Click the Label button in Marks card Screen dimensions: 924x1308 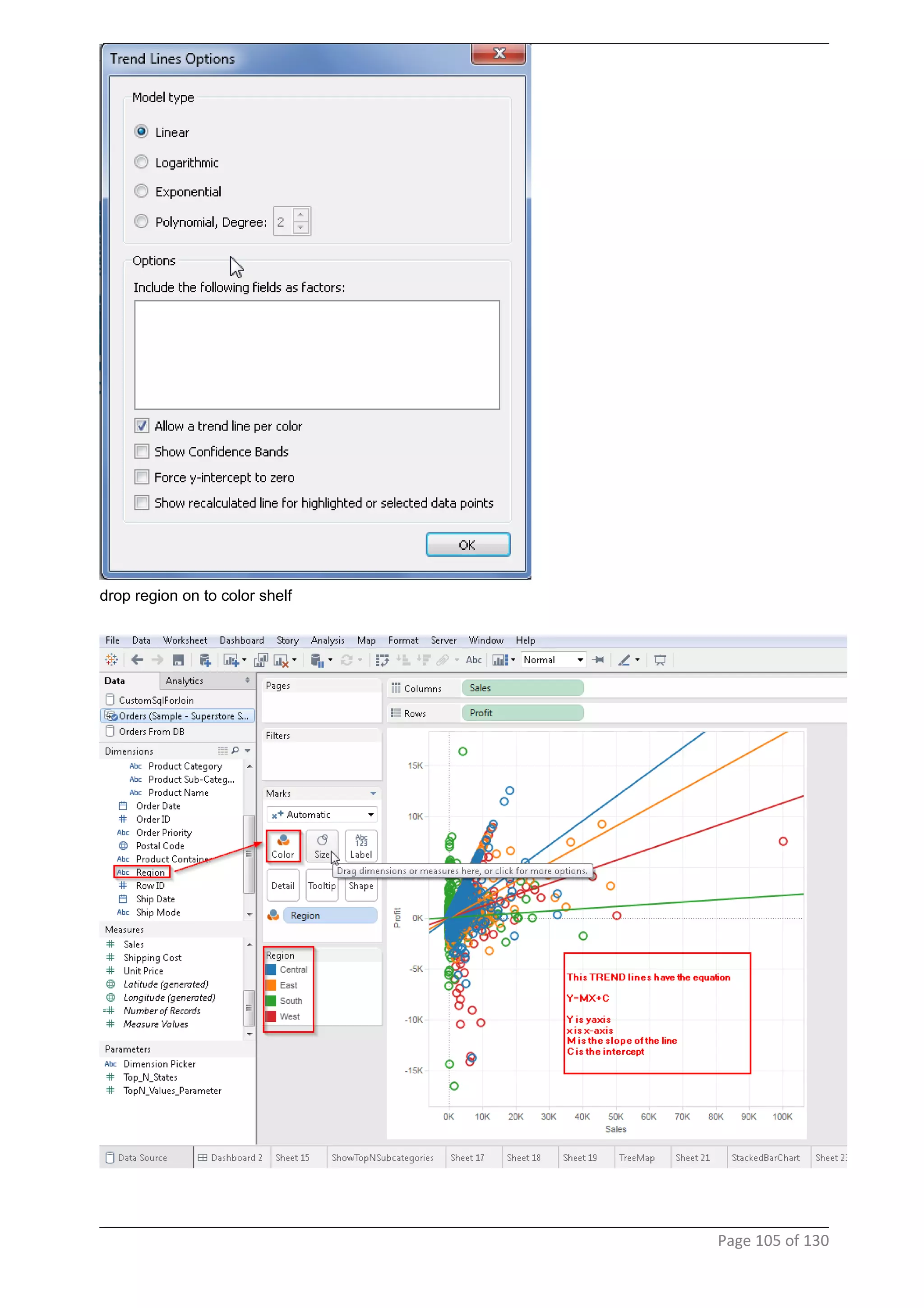pyautogui.click(x=361, y=845)
